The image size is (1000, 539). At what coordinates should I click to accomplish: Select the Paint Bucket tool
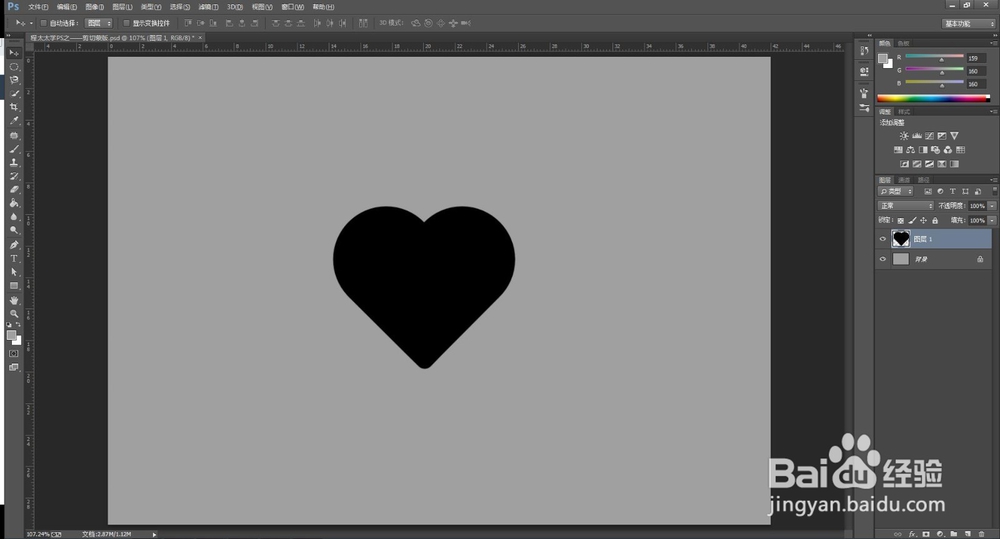click(x=14, y=203)
